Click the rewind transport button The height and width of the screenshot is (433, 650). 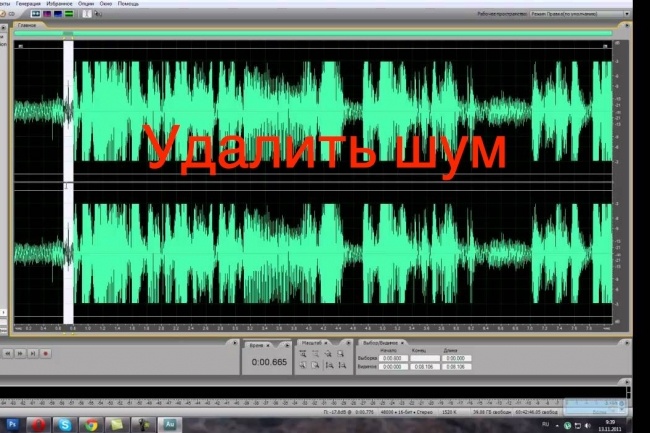click(7, 353)
